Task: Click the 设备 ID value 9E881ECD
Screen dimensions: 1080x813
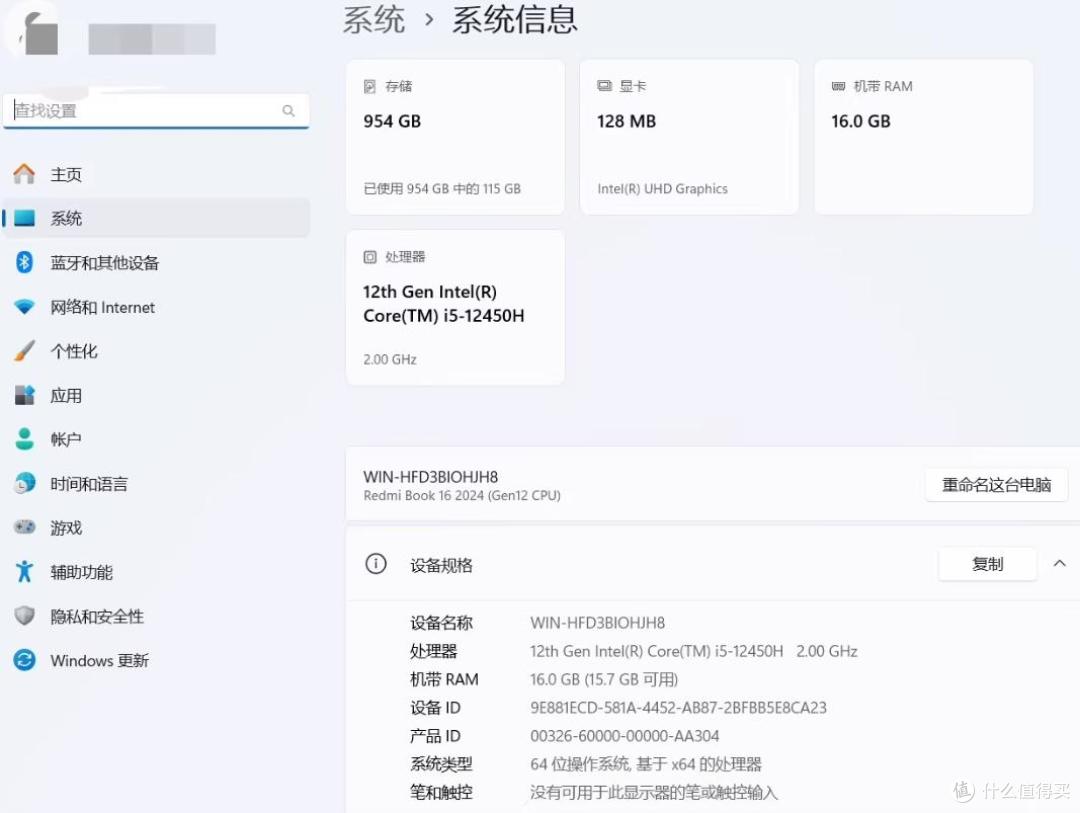Action: click(678, 708)
